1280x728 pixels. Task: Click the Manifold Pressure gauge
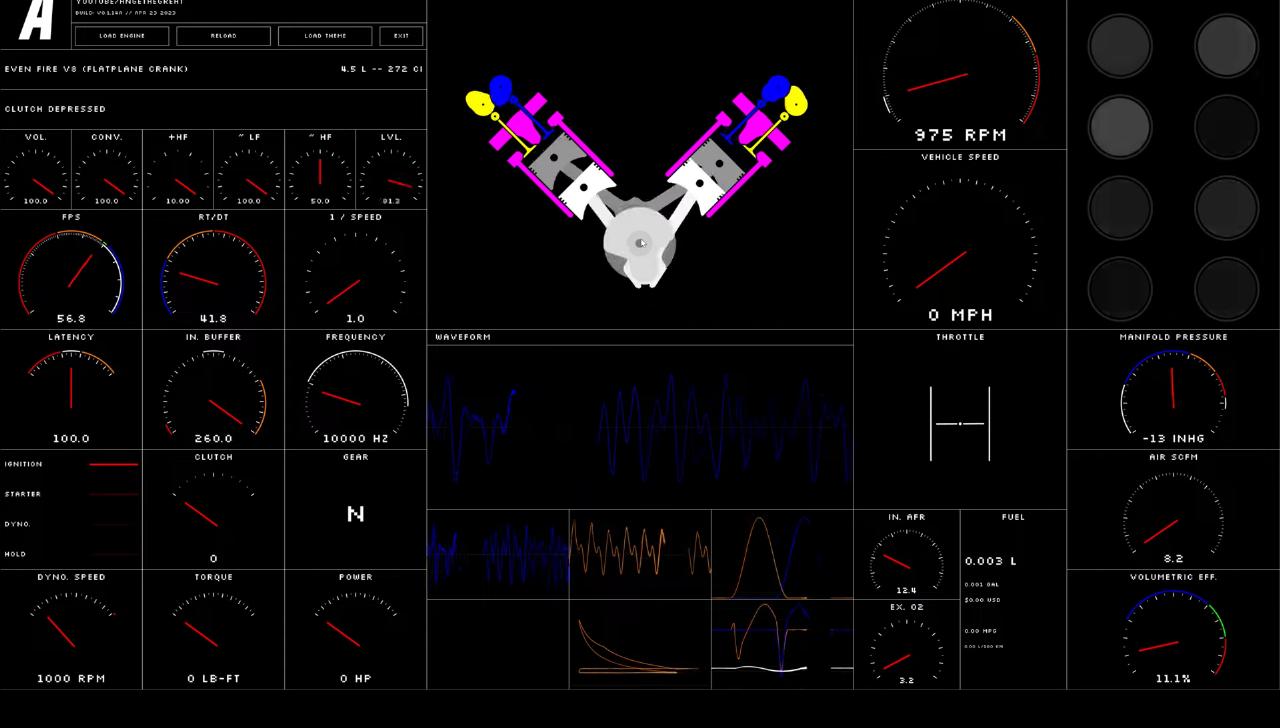click(x=1173, y=389)
